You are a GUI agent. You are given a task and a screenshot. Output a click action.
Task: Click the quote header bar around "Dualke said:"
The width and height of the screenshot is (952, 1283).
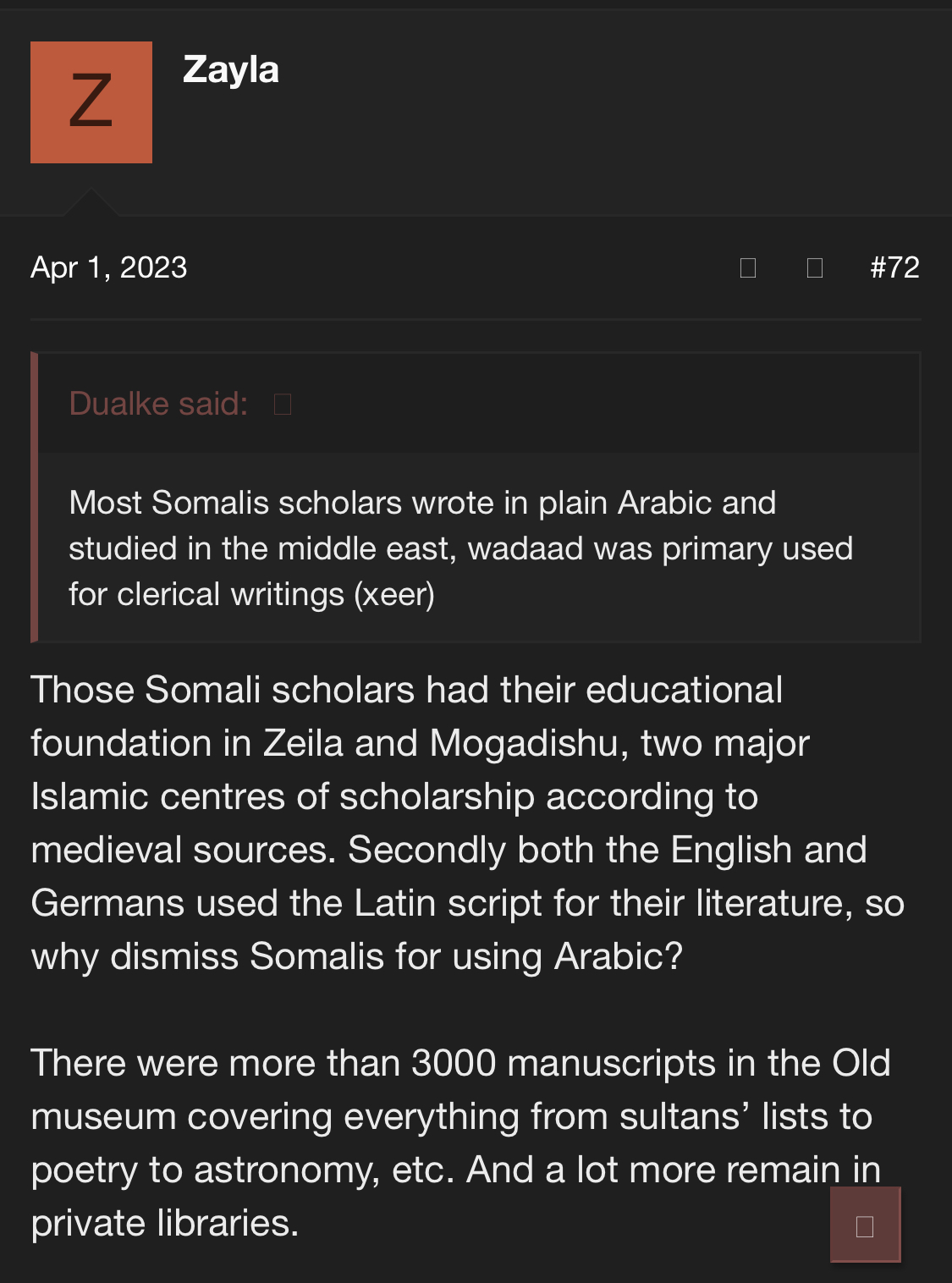(x=592, y=404)
